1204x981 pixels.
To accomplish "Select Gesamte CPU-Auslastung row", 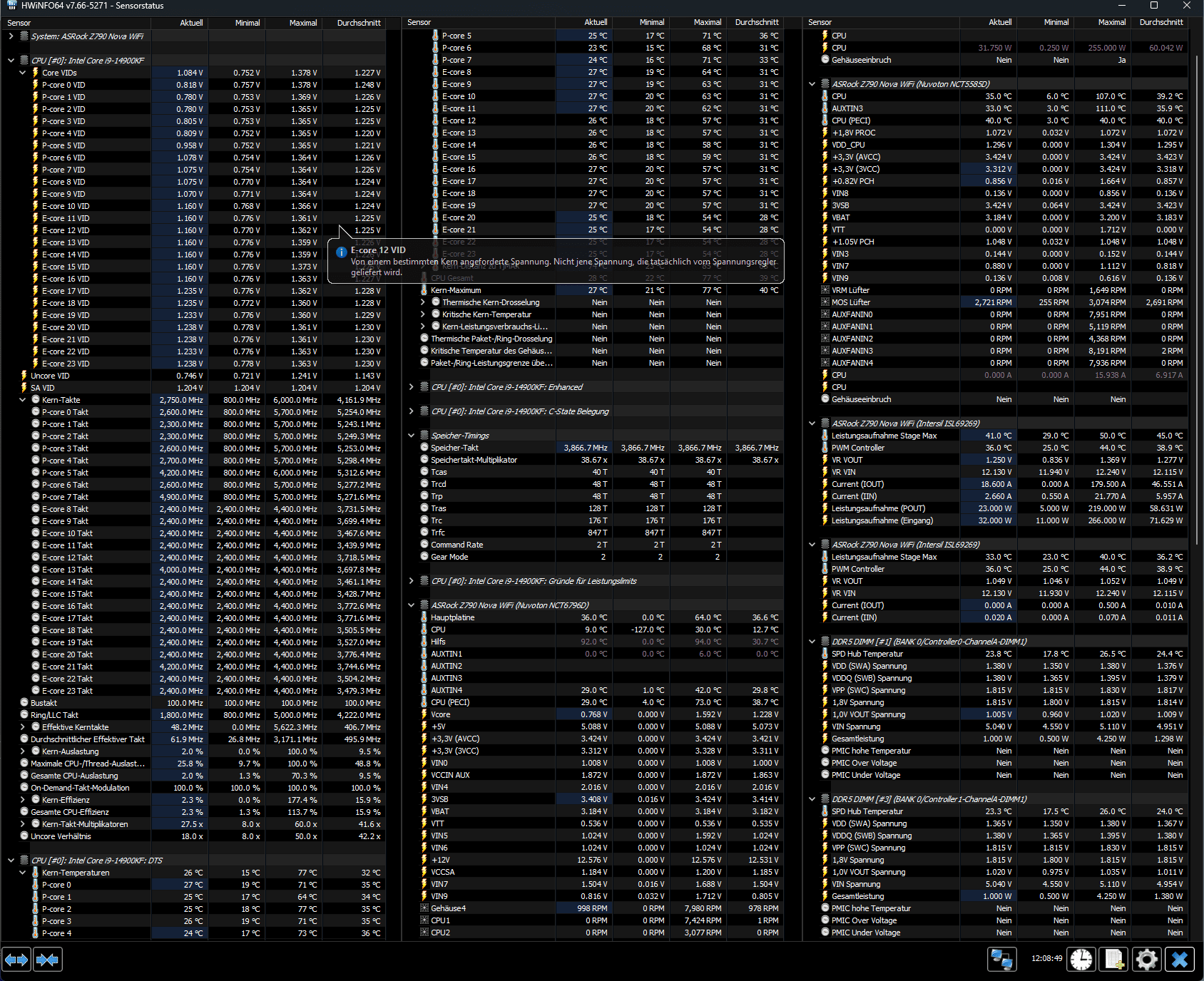I will [193, 776].
